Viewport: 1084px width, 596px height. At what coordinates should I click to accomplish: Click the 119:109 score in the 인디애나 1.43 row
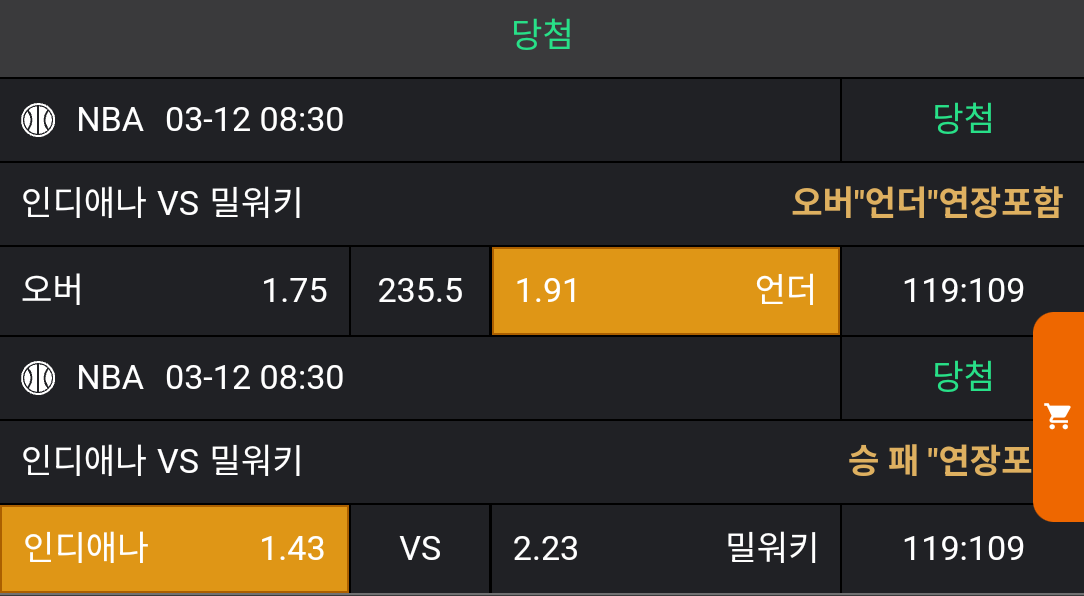click(963, 549)
